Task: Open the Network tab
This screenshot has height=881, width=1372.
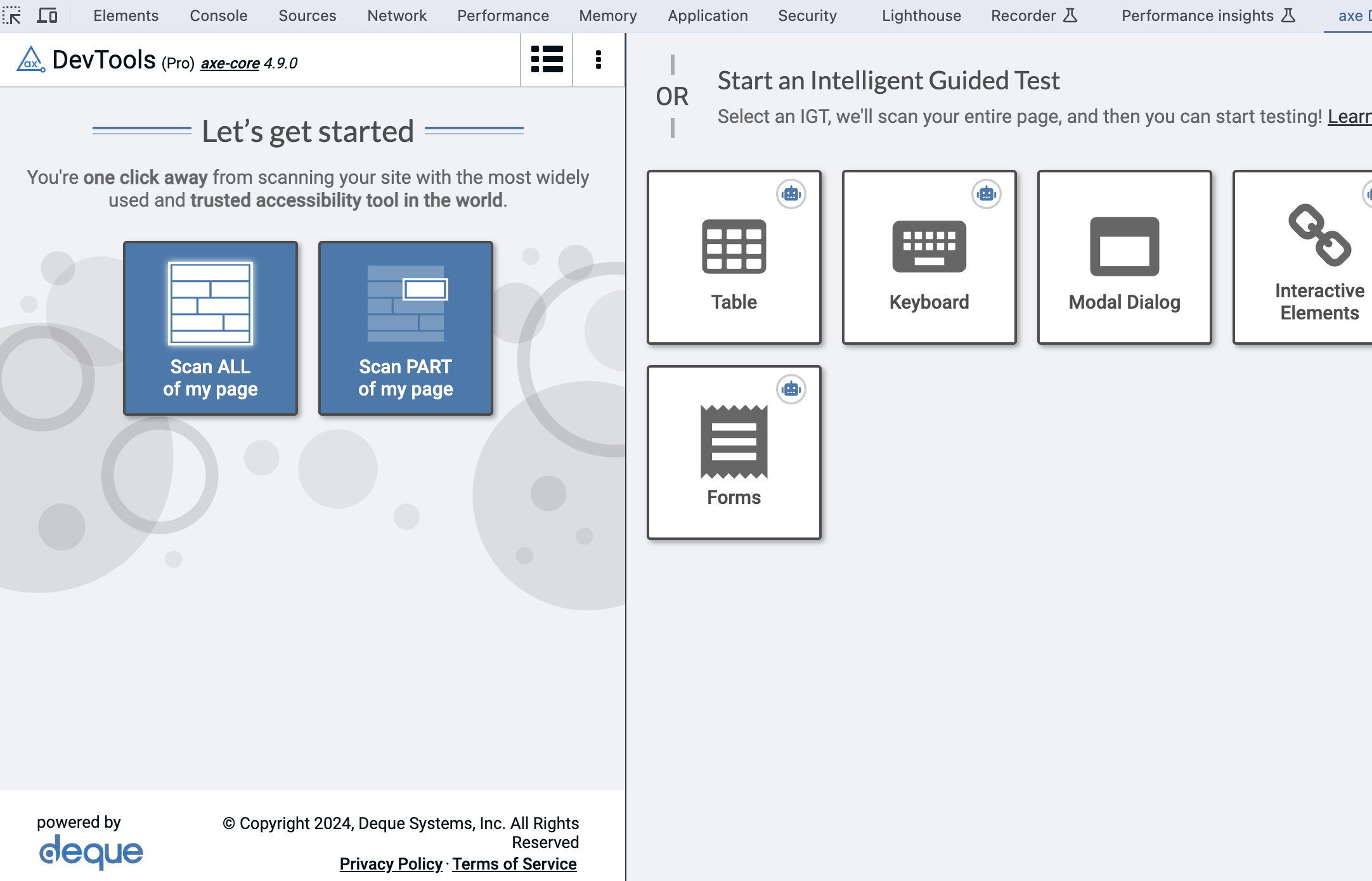Action: pyautogui.click(x=397, y=15)
